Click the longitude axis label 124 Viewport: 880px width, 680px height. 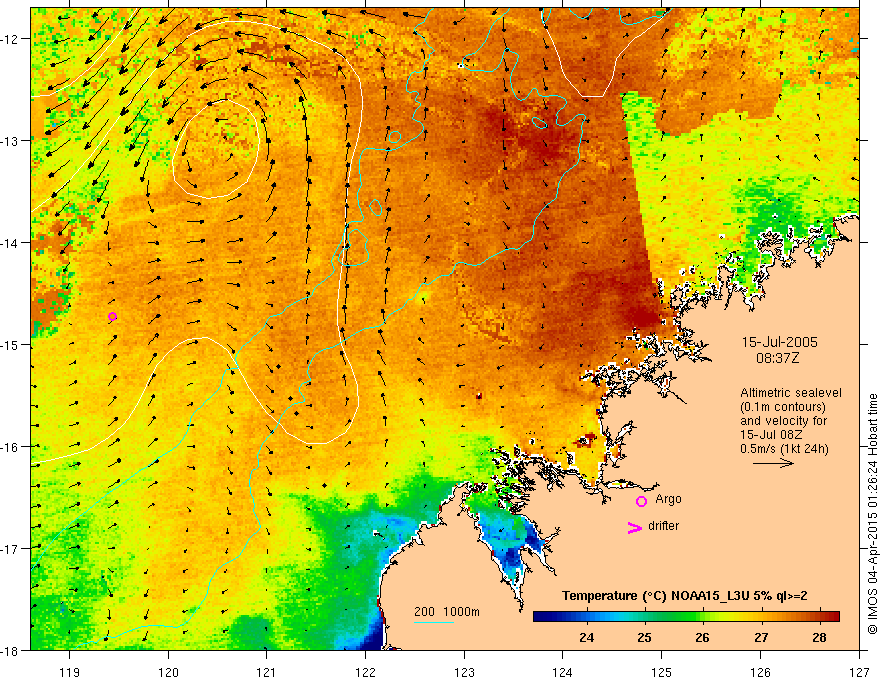(563, 672)
